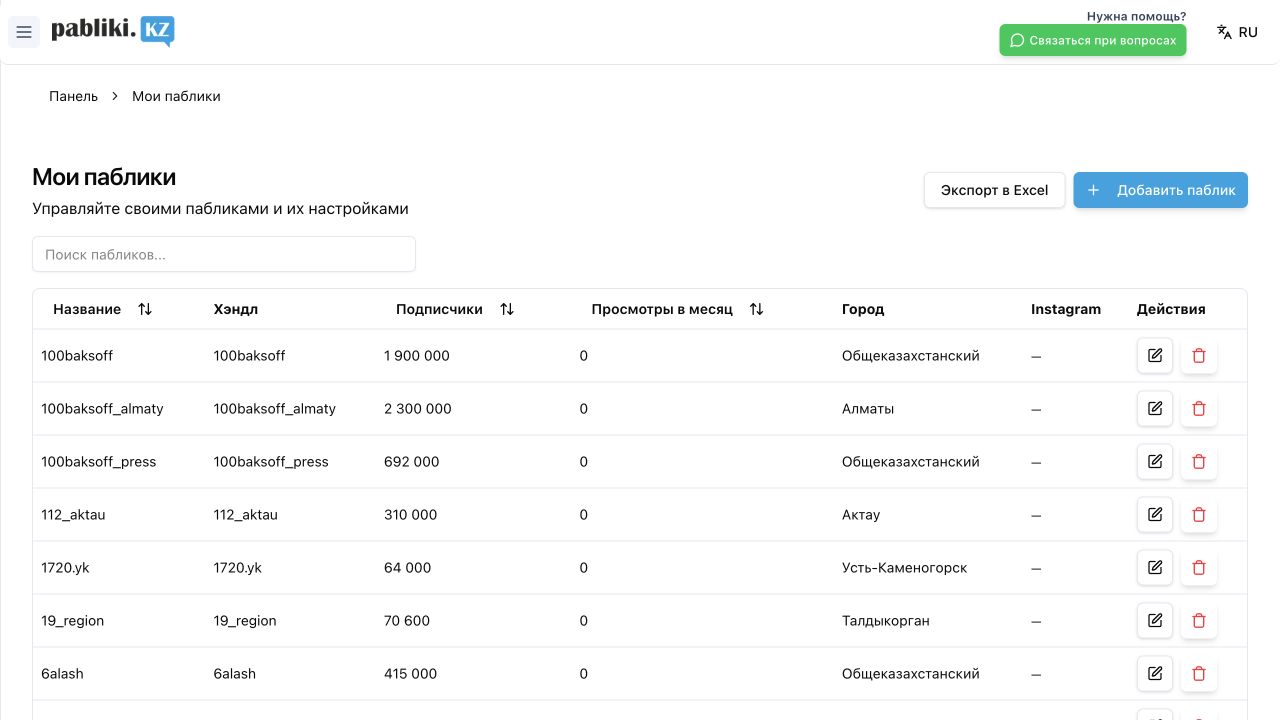The width and height of the screenshot is (1280, 720).
Task: Click the Усть-Каменогорск city cell
Action: [x=905, y=567]
